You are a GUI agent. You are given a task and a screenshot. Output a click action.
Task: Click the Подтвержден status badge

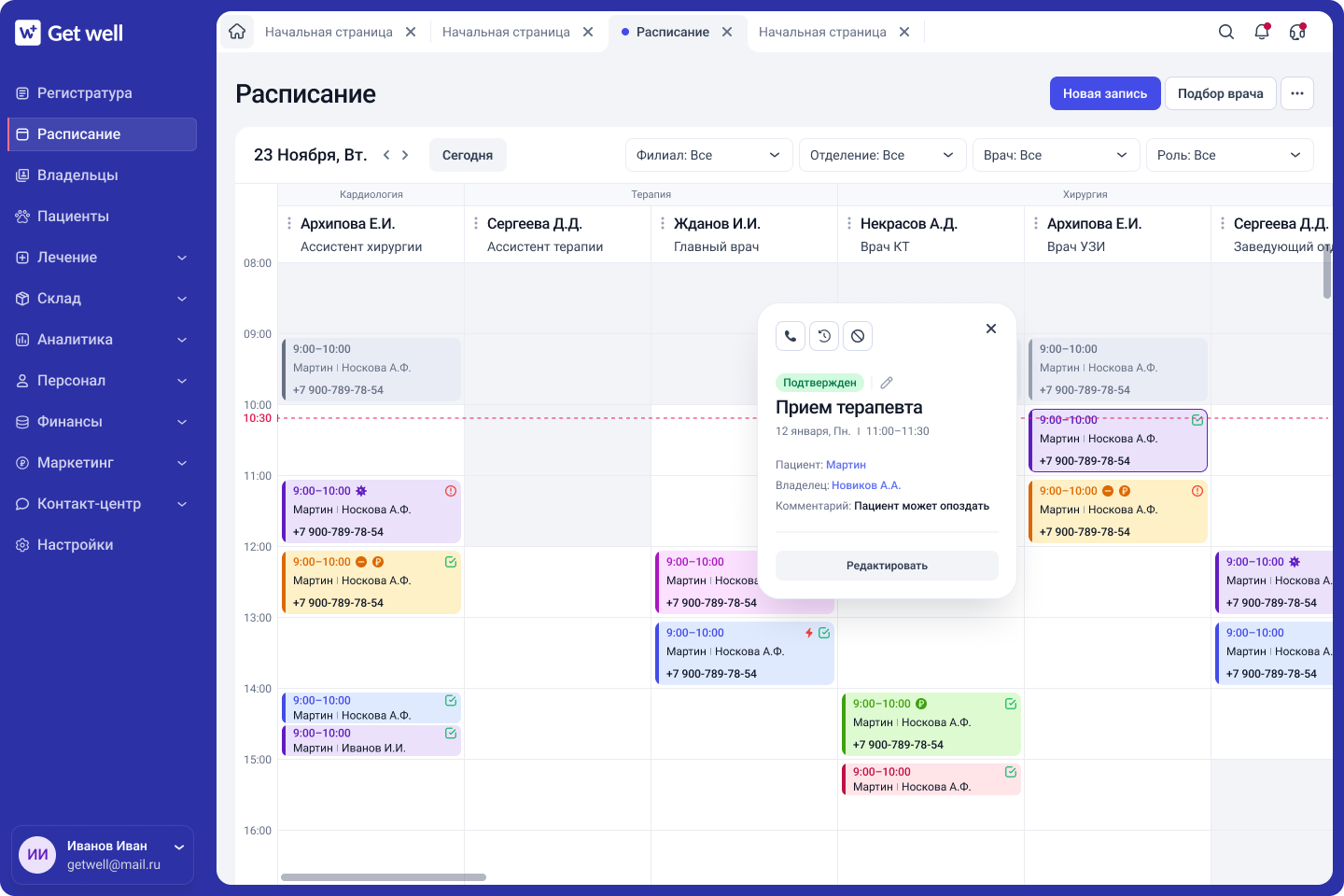819,383
